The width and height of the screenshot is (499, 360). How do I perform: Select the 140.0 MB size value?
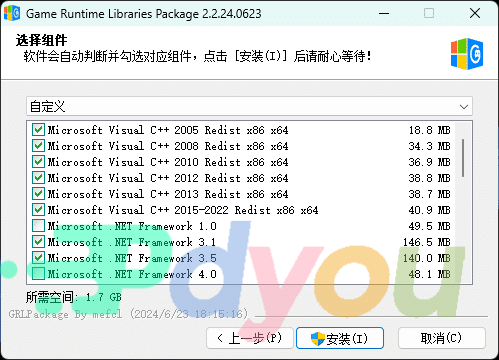[x=427, y=258]
